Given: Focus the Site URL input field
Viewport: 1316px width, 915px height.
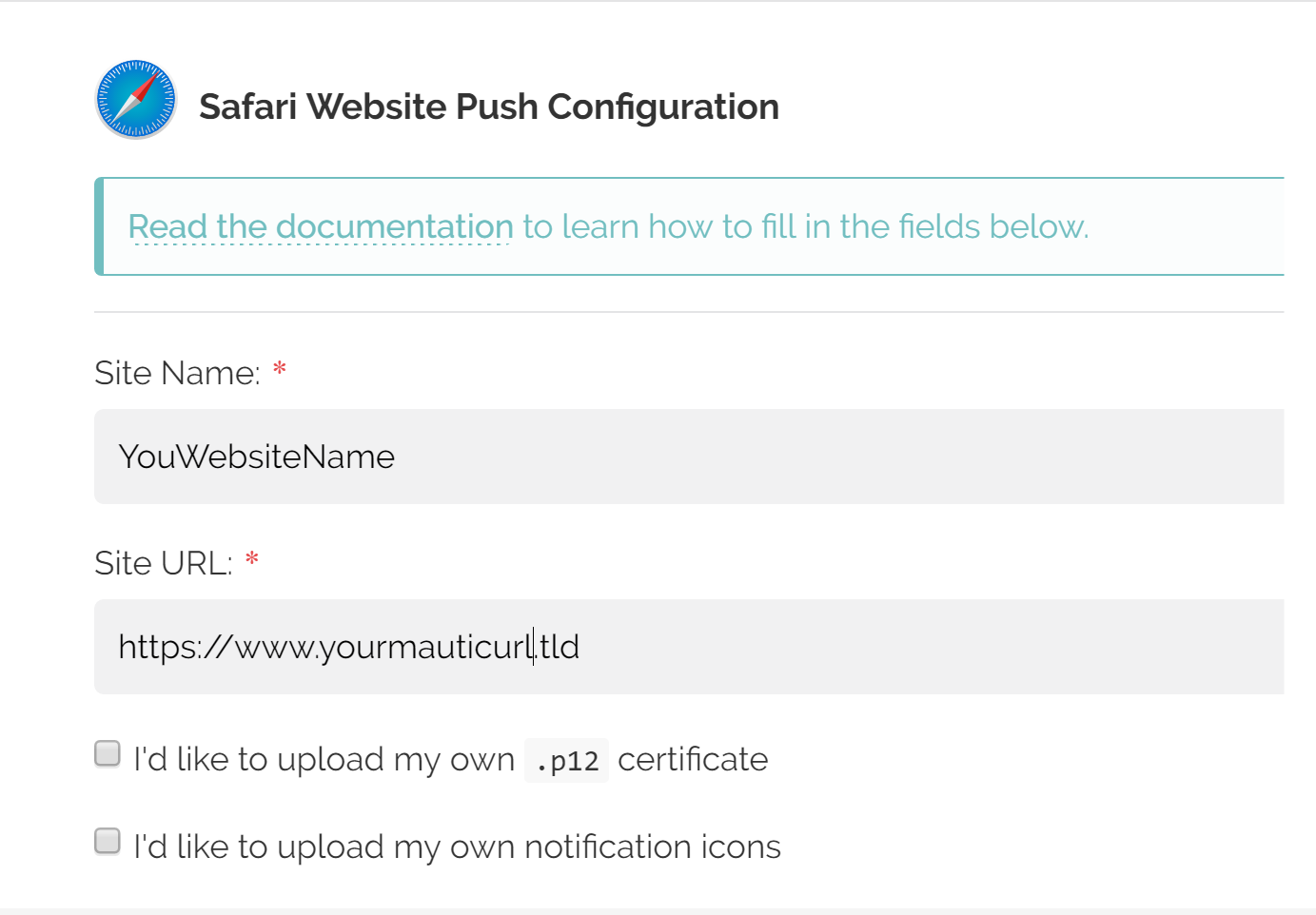Looking at the screenshot, I should pos(689,647).
